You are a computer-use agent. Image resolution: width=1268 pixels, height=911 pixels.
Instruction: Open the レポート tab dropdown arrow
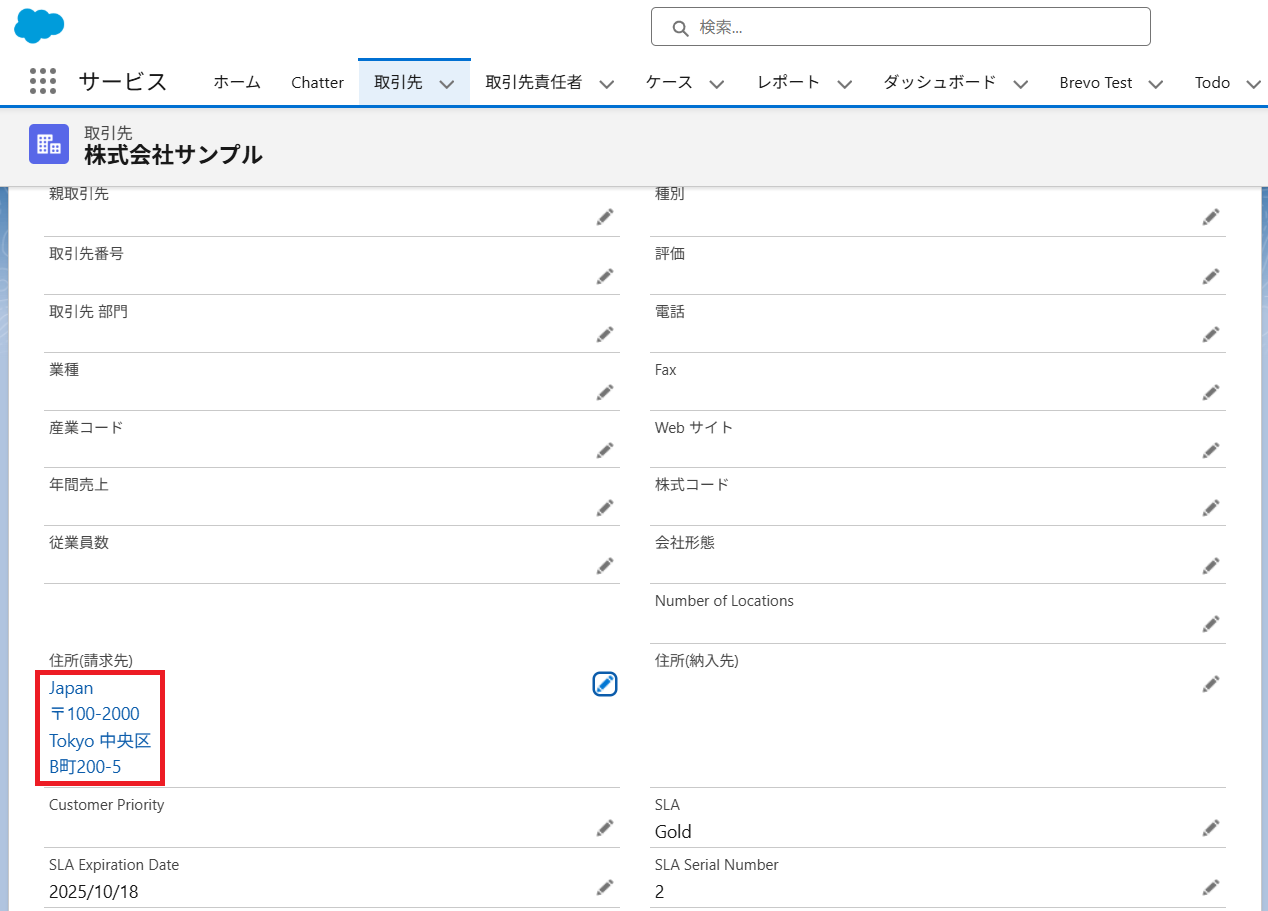point(844,84)
